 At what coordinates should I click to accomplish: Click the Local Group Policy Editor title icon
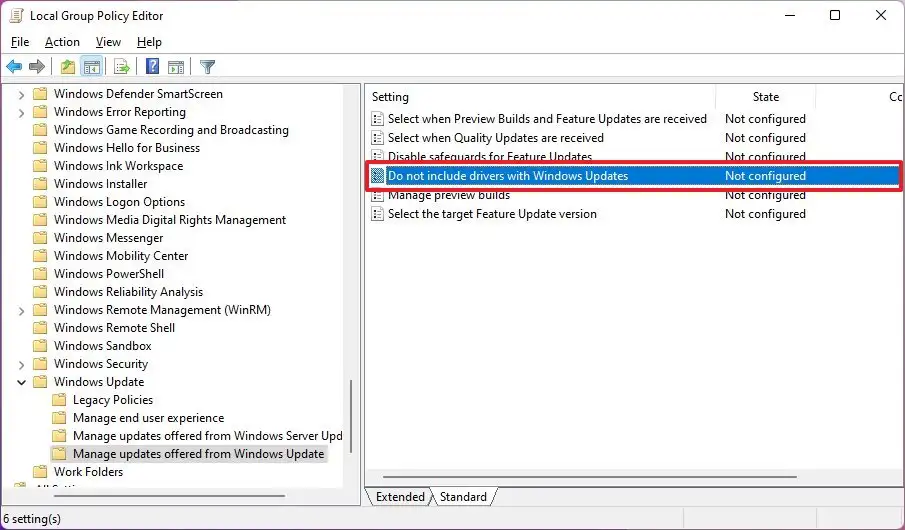pos(16,16)
